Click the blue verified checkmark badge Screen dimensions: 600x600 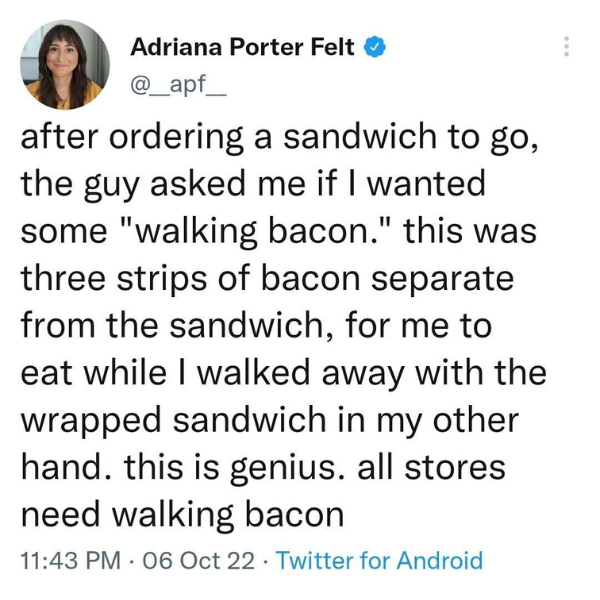(x=375, y=47)
